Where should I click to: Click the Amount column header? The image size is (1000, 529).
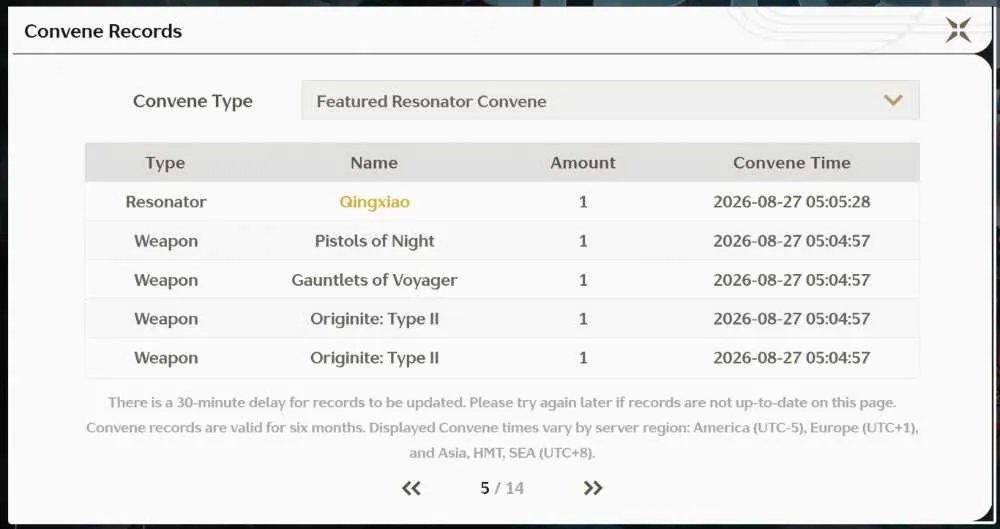583,163
